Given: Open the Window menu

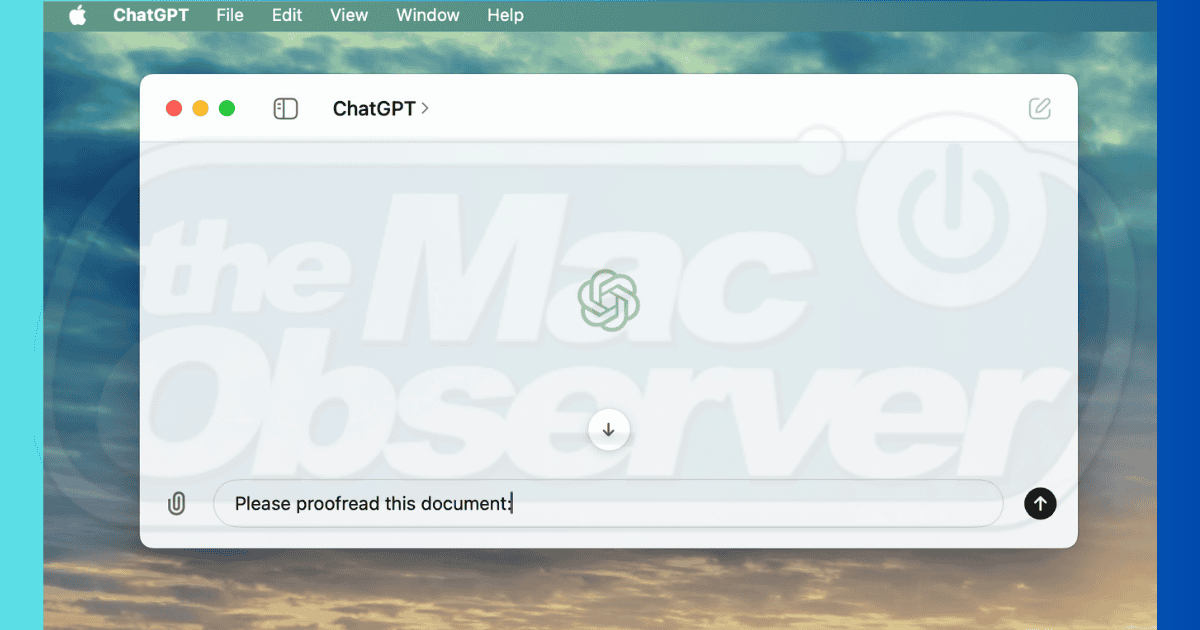Looking at the screenshot, I should point(428,15).
